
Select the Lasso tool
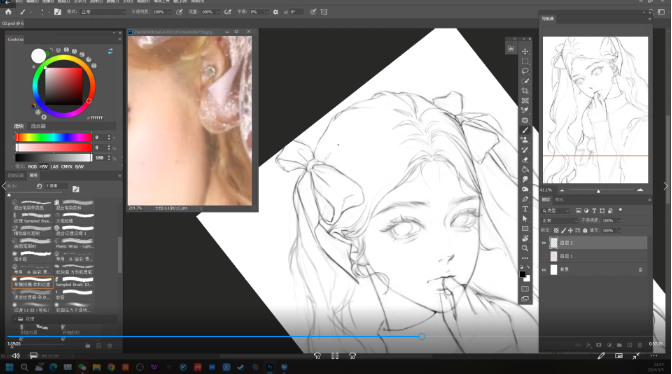[525, 71]
